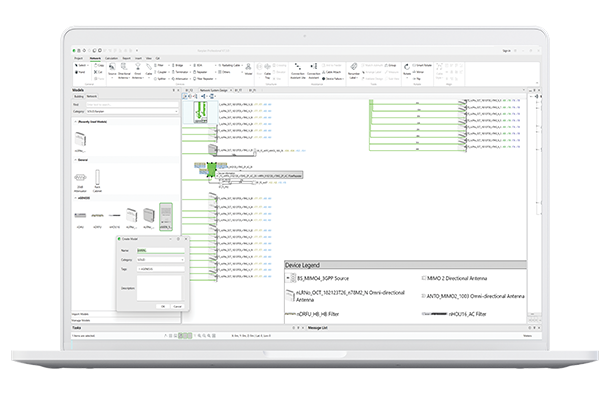The width and height of the screenshot is (609, 394).
Task: Open the Device Failure dropdown
Action: tap(332, 79)
